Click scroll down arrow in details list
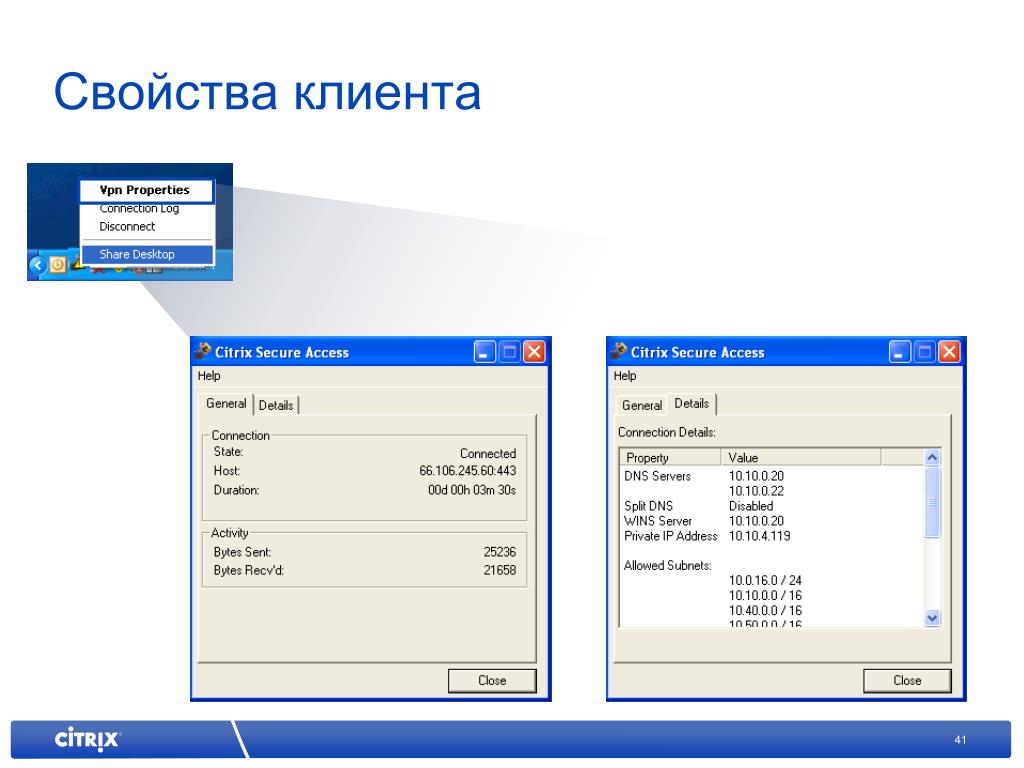Image resolution: width=1024 pixels, height=768 pixels. point(933,618)
